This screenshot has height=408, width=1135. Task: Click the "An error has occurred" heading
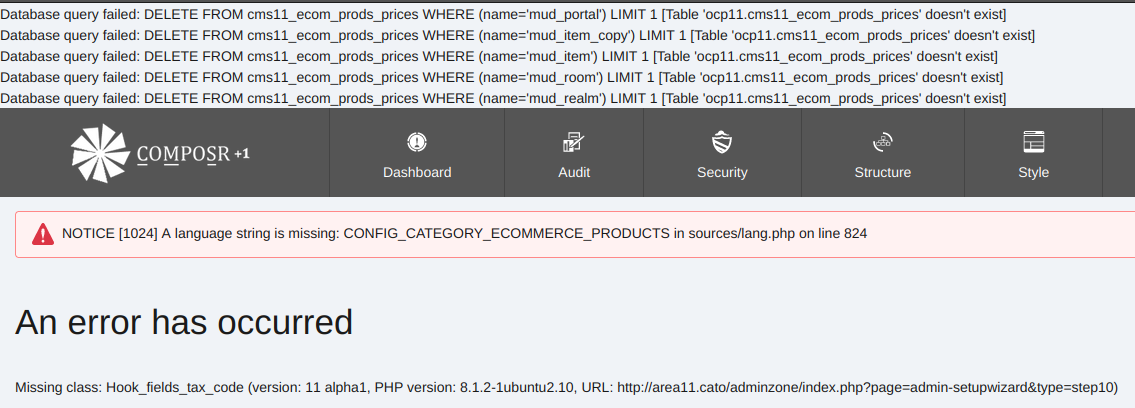[184, 322]
